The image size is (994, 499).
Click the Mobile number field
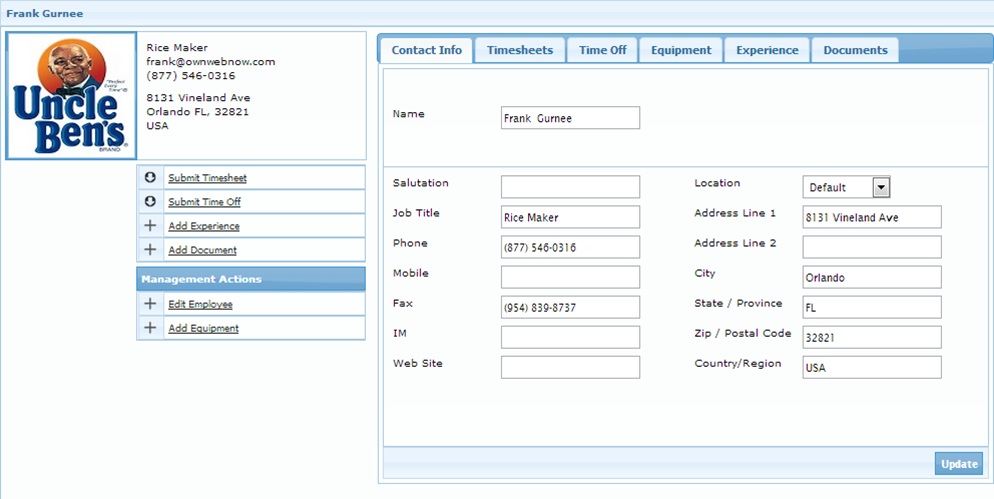pos(570,277)
